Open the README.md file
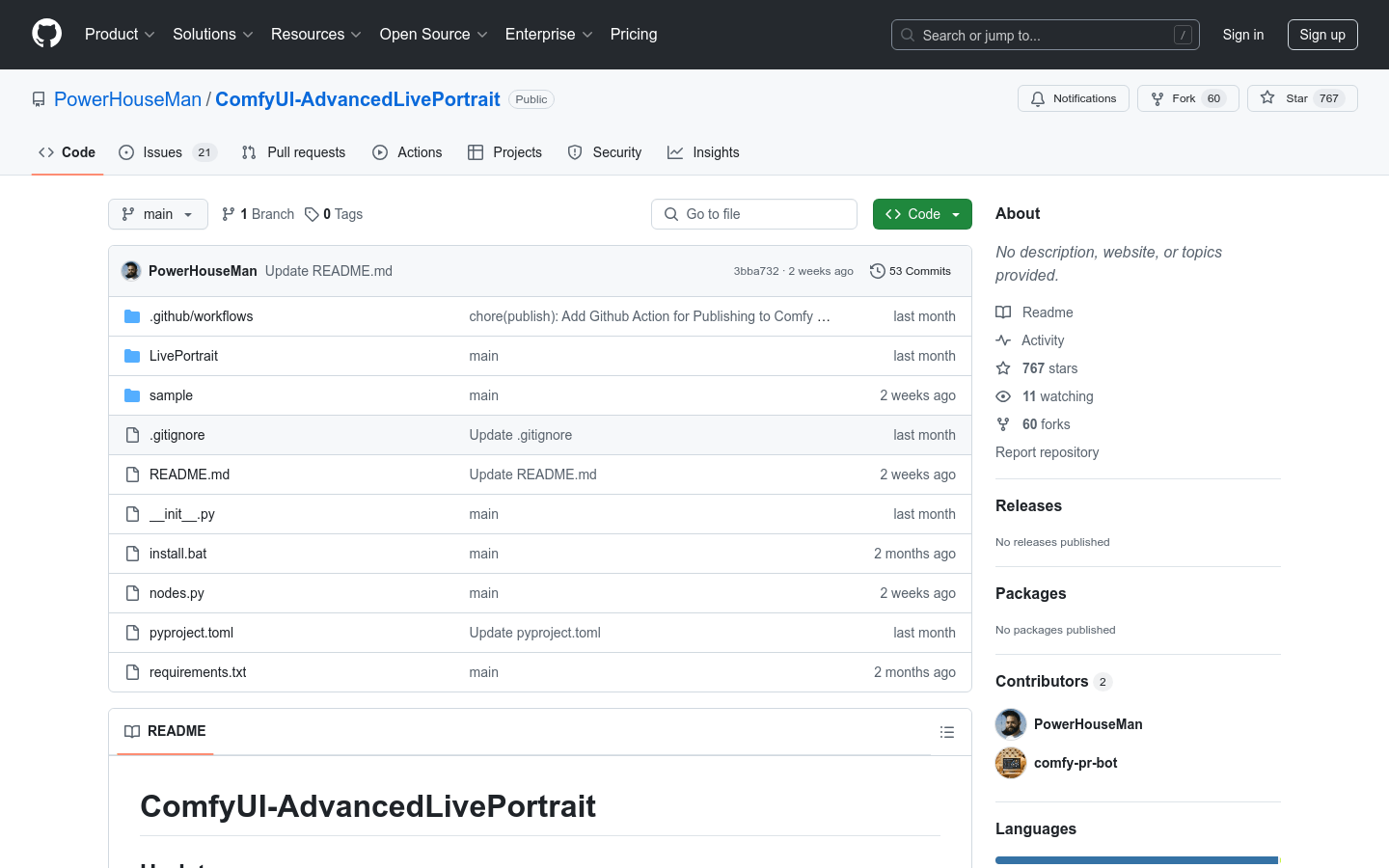Screen dimensions: 1389x868 coord(189,475)
